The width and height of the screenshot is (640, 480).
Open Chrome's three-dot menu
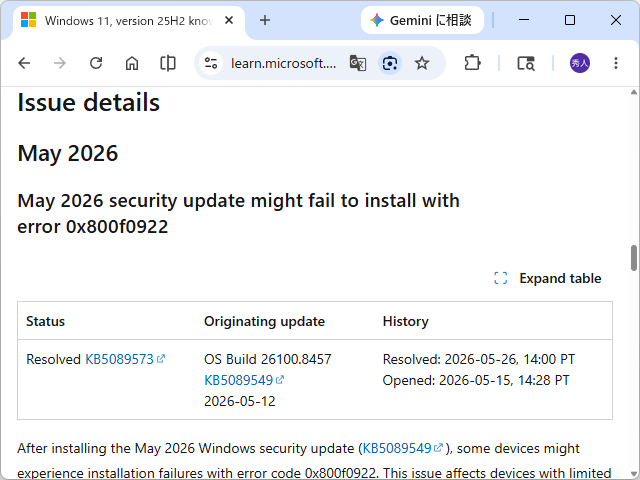[616, 63]
